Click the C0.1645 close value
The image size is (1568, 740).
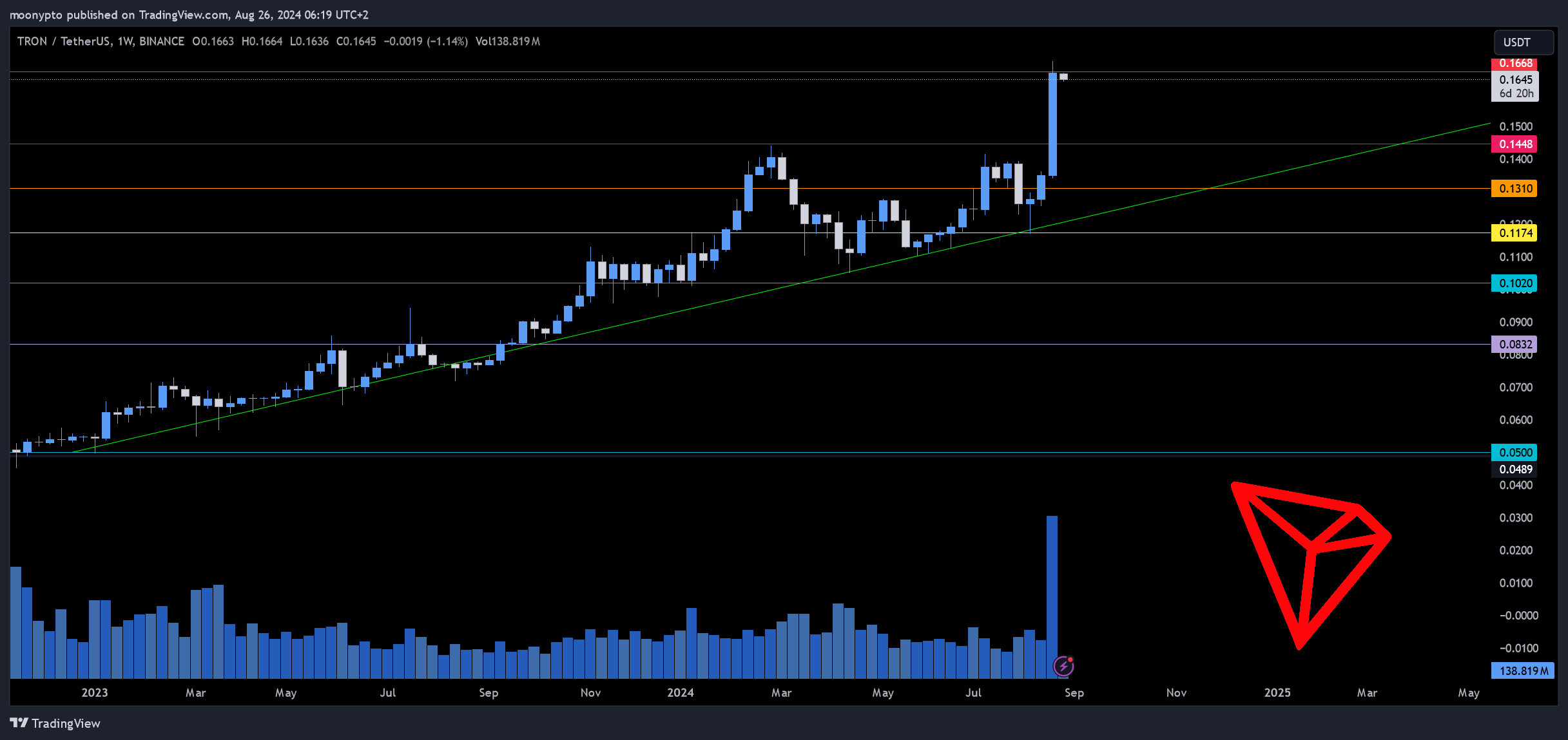(x=356, y=41)
